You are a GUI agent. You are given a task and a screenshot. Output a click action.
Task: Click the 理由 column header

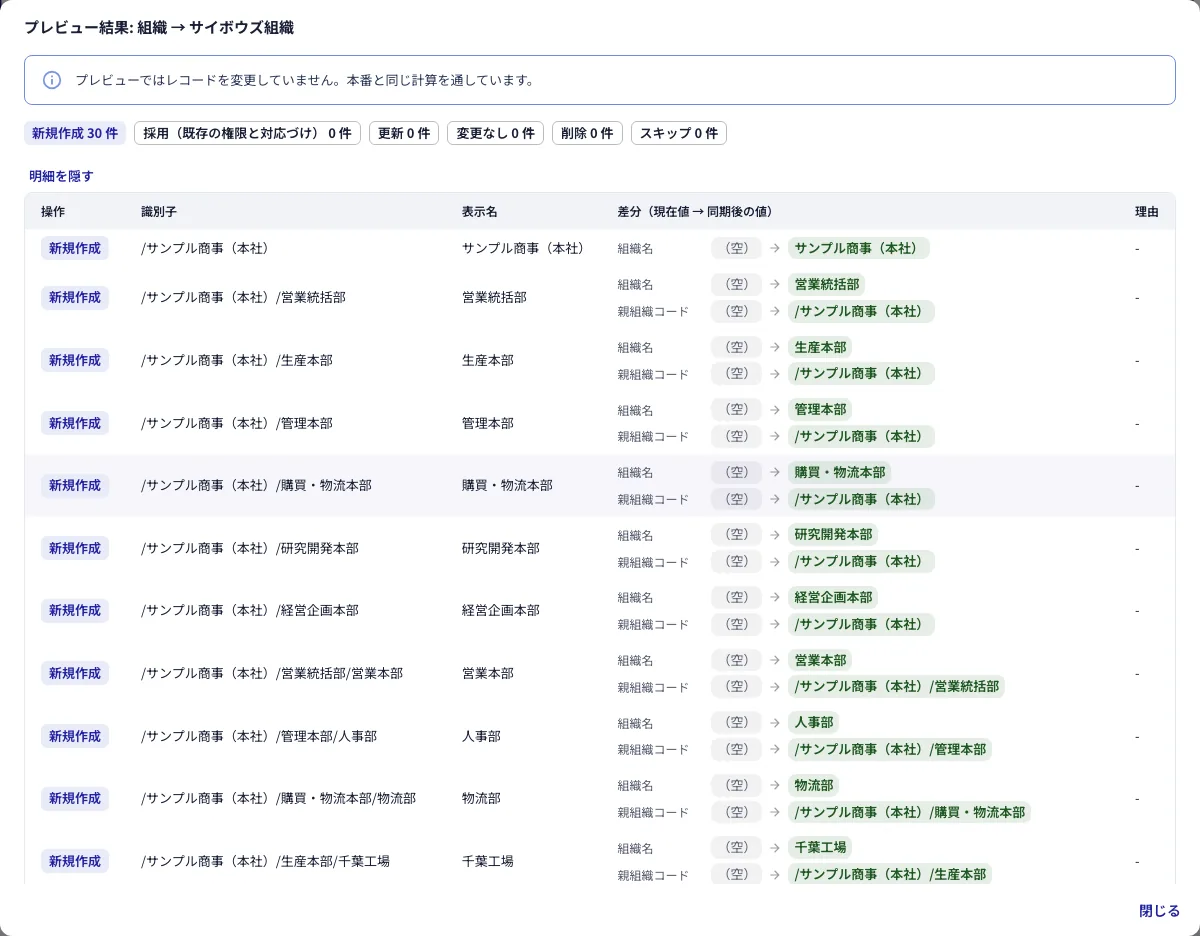click(x=1147, y=212)
